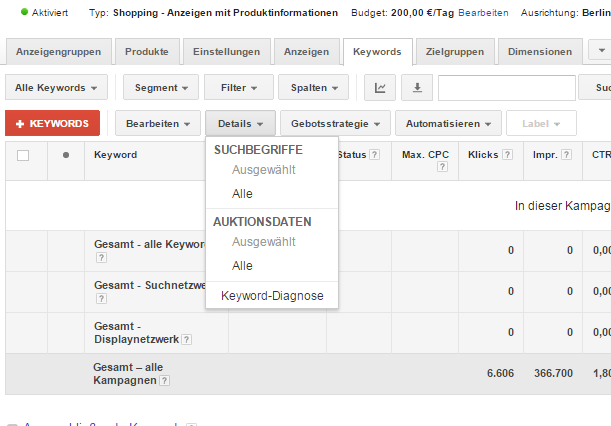Viewport: 611px width, 426px height.
Task: Switch to the Anzeigen tab
Action: [x=306, y=51]
